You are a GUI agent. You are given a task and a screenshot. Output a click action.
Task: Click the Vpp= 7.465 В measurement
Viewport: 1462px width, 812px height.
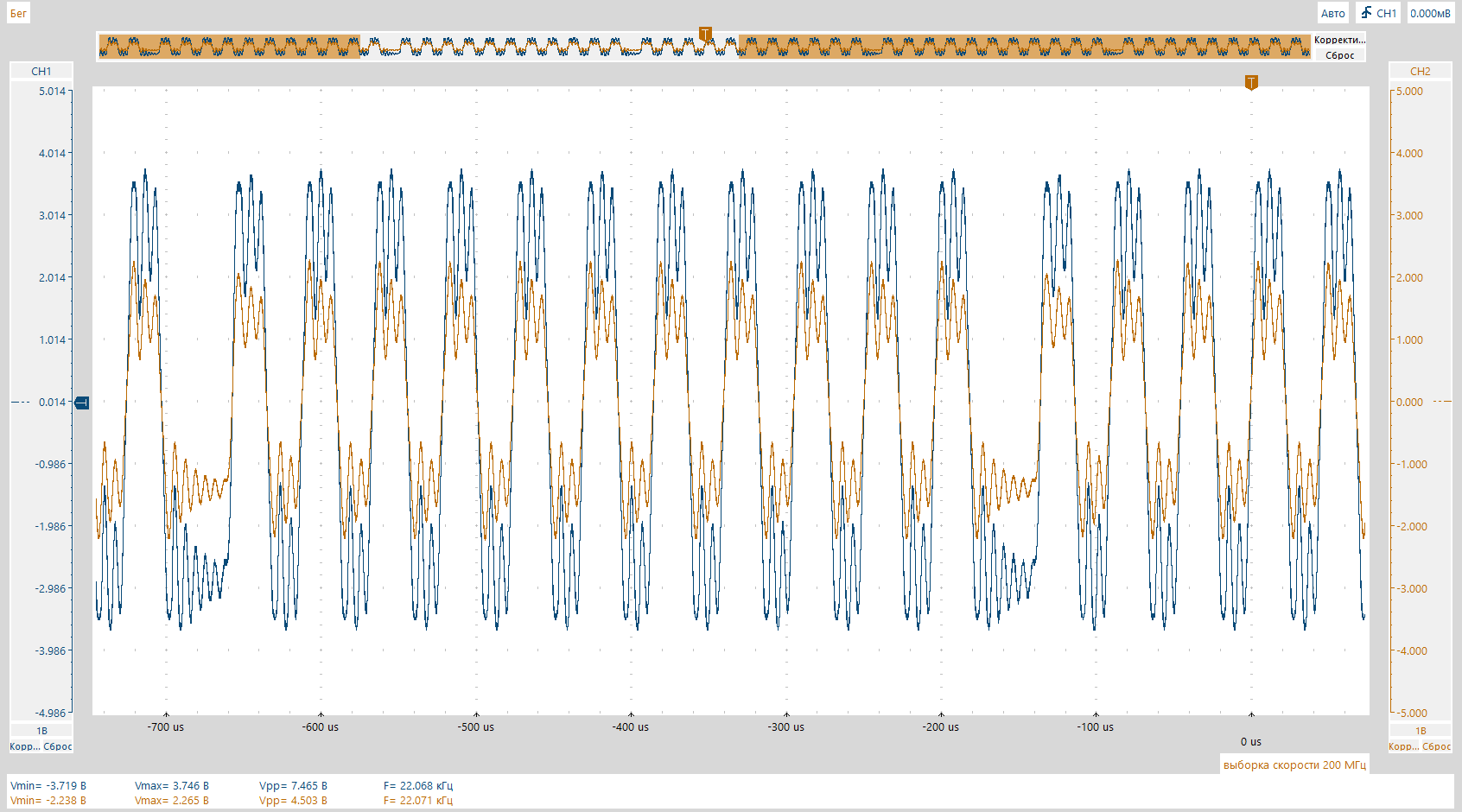[293, 785]
